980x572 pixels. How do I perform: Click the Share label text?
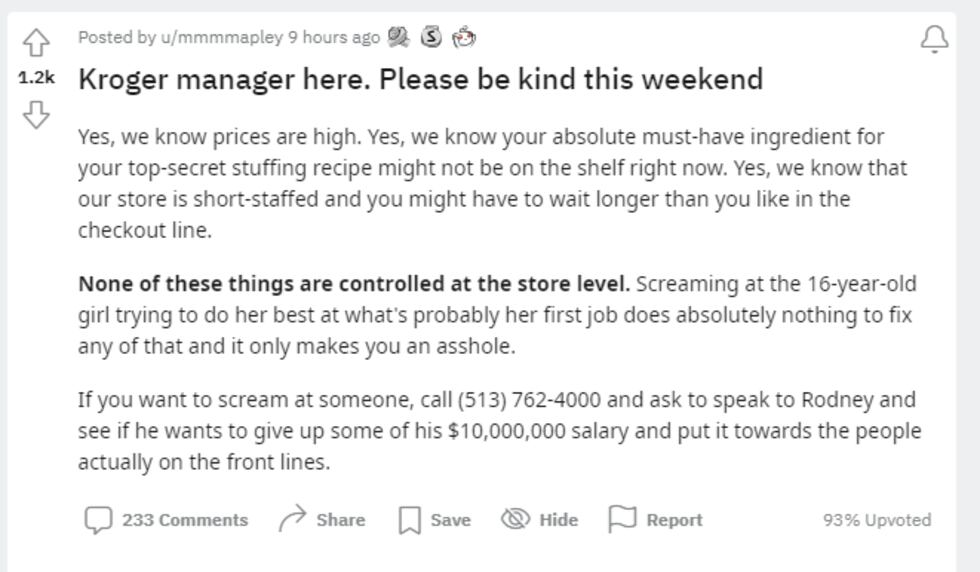click(341, 519)
